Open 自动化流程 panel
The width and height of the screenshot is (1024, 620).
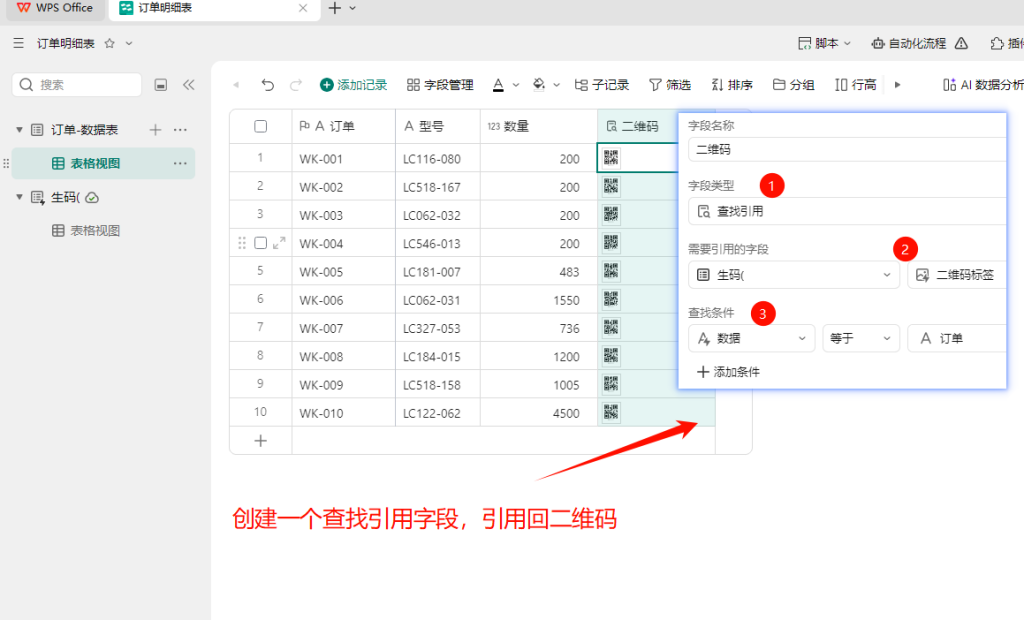(909, 43)
